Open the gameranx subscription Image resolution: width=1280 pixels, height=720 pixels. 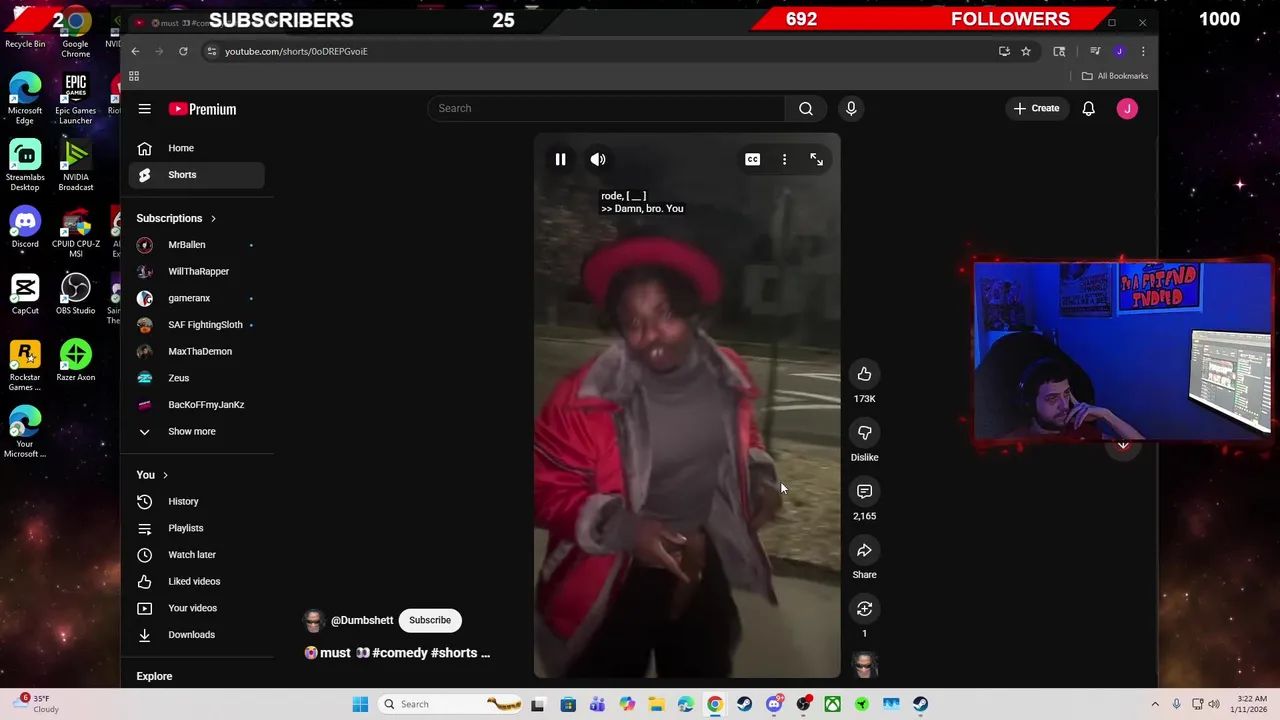pos(196,298)
